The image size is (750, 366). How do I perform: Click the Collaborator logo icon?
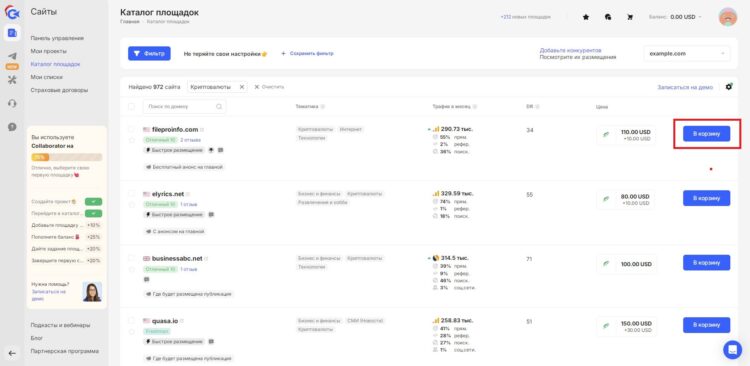pos(12,12)
